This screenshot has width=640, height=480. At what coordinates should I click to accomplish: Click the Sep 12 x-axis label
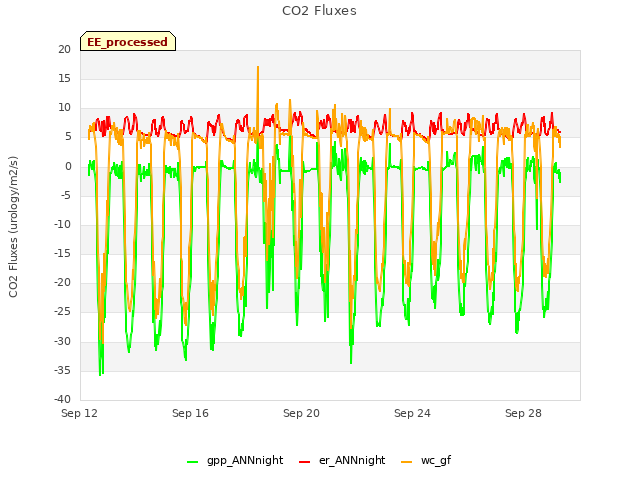coord(79,413)
